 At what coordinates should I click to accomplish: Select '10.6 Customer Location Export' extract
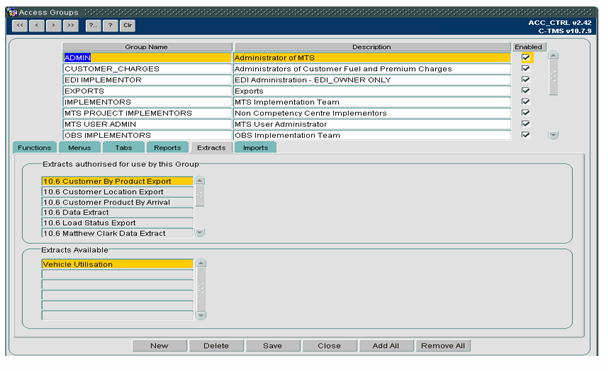tap(117, 192)
